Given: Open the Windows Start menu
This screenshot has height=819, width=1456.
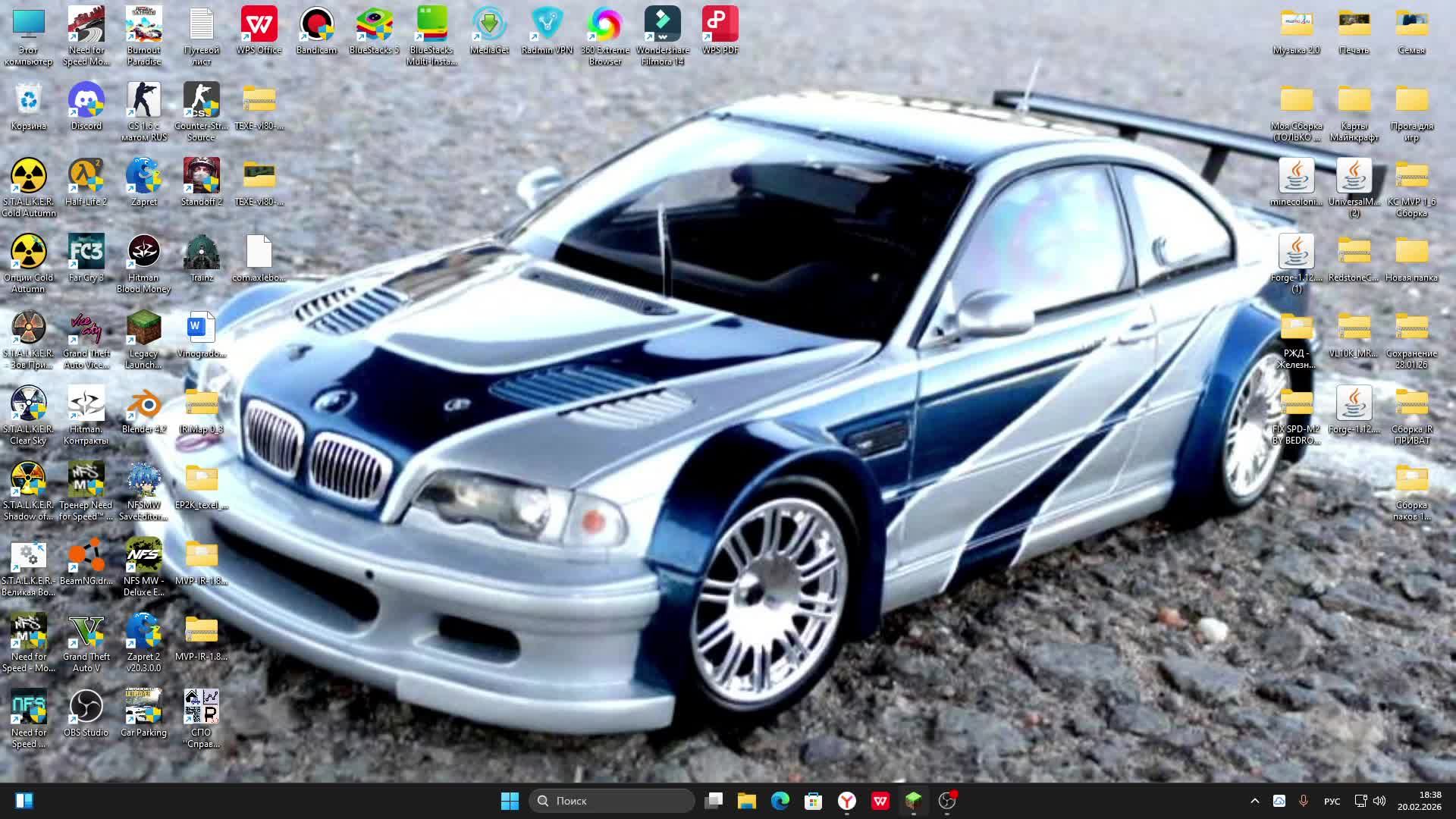Looking at the screenshot, I should 510,801.
